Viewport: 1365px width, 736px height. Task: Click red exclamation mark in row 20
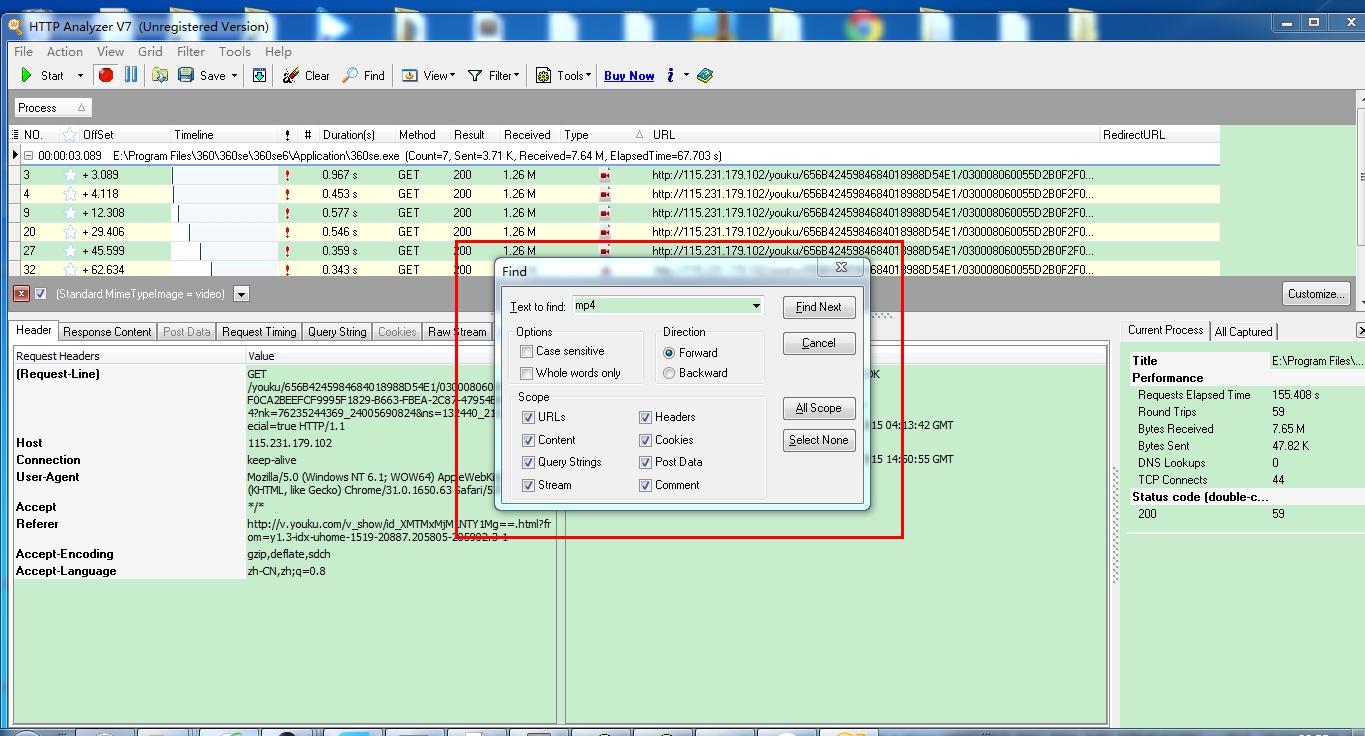click(x=288, y=232)
